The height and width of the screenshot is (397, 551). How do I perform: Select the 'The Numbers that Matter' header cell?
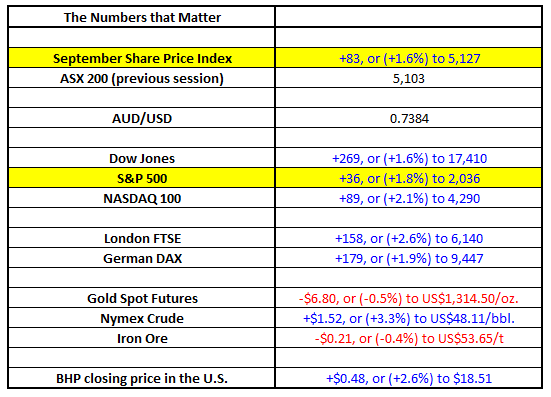click(142, 17)
